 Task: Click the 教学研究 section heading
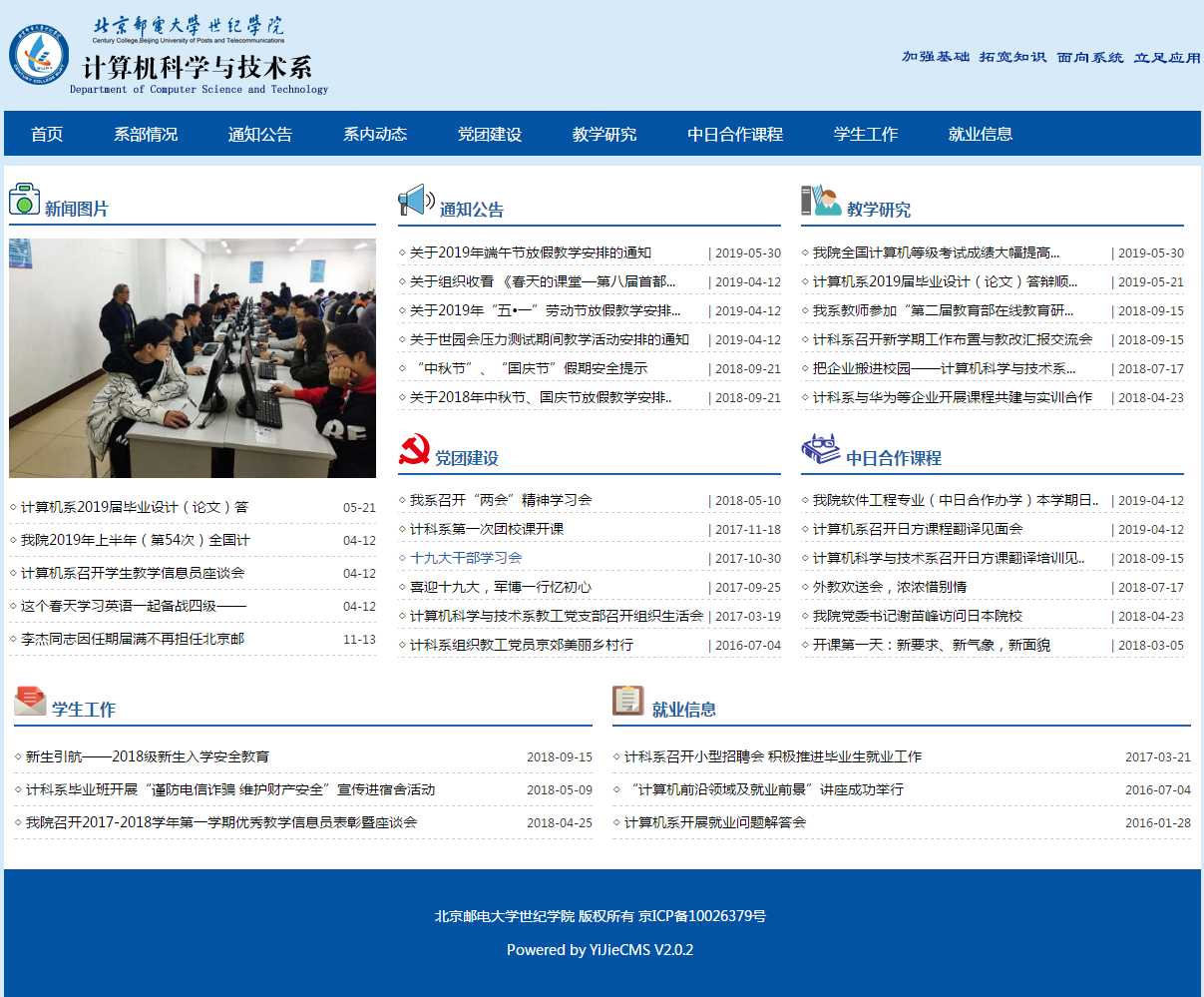pyautogui.click(x=878, y=210)
